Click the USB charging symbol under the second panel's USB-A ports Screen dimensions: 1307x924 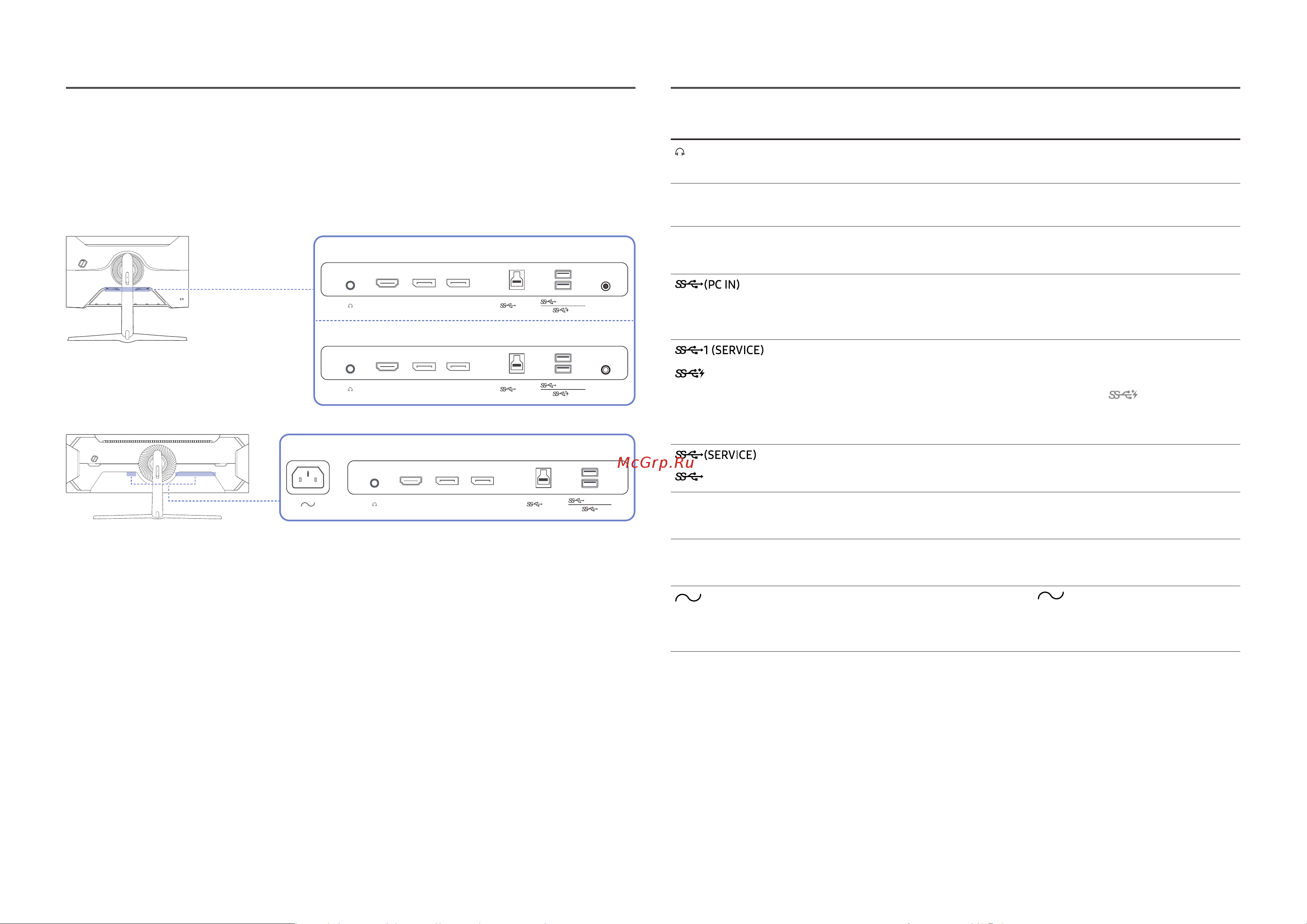(x=561, y=394)
